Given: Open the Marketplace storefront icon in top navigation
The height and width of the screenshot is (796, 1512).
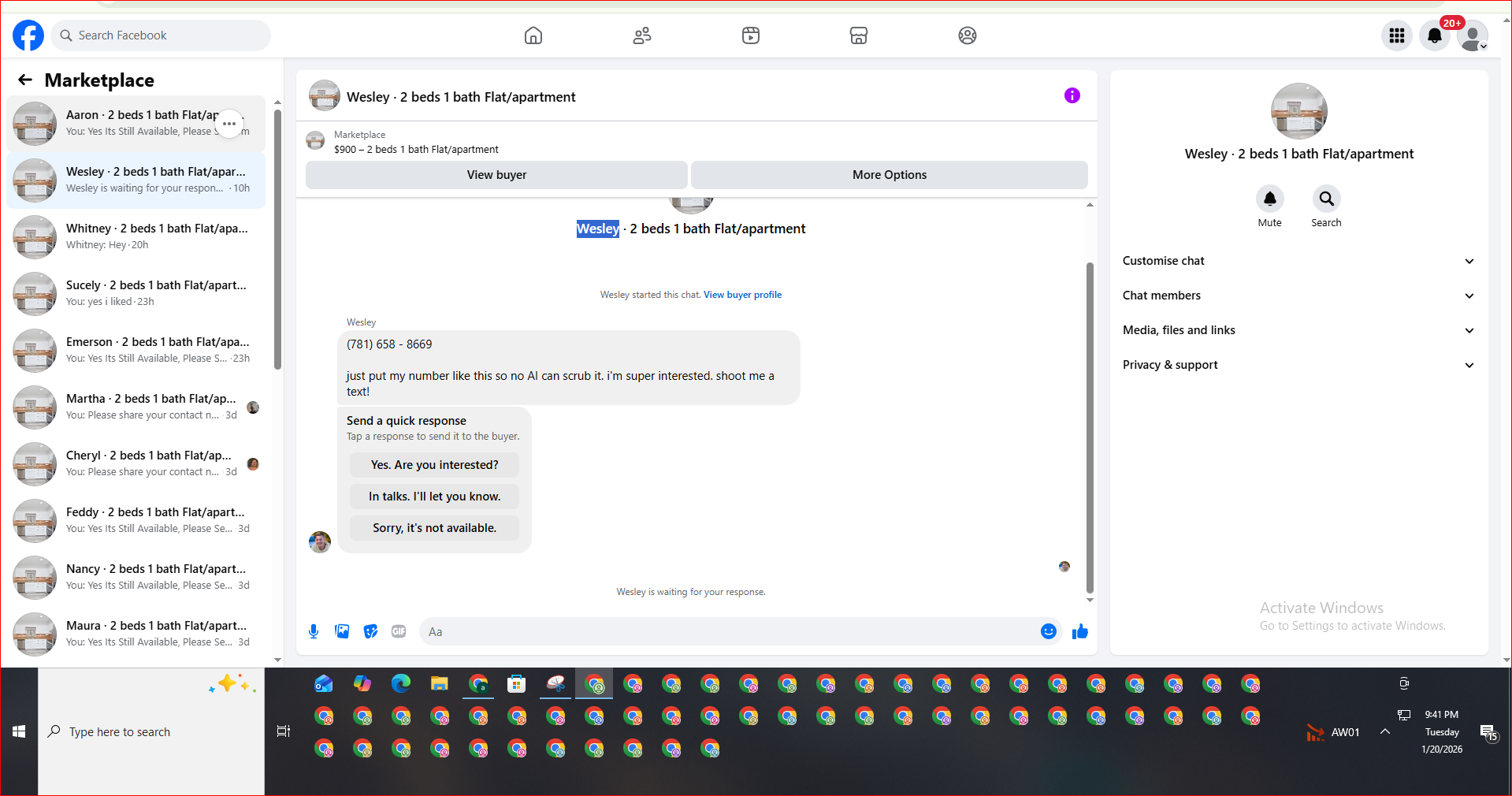Looking at the screenshot, I should [x=859, y=35].
